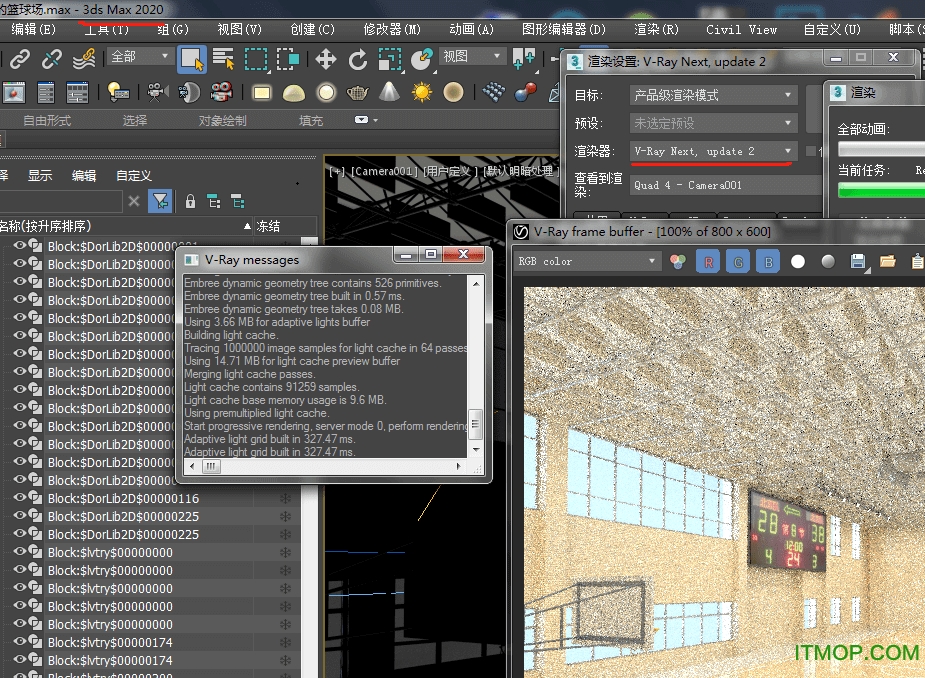Click the V-Ray IES cone light icon
The width and height of the screenshot is (925, 678).
click(389, 92)
